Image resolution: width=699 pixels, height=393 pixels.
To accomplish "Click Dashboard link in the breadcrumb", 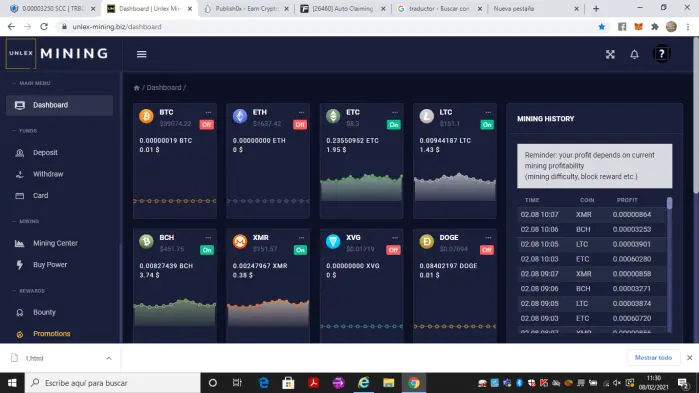I will click(x=164, y=88).
